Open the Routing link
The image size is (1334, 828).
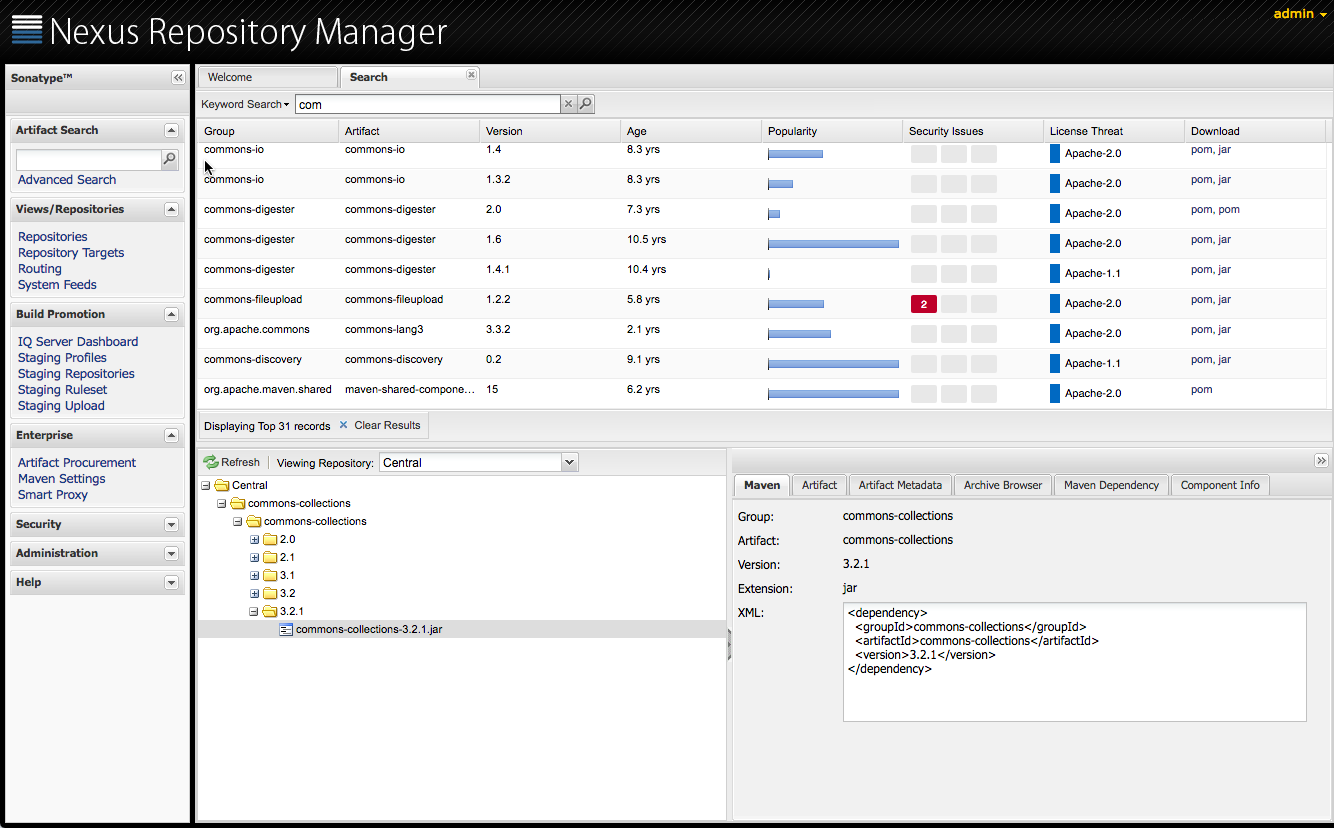pyautogui.click(x=40, y=269)
